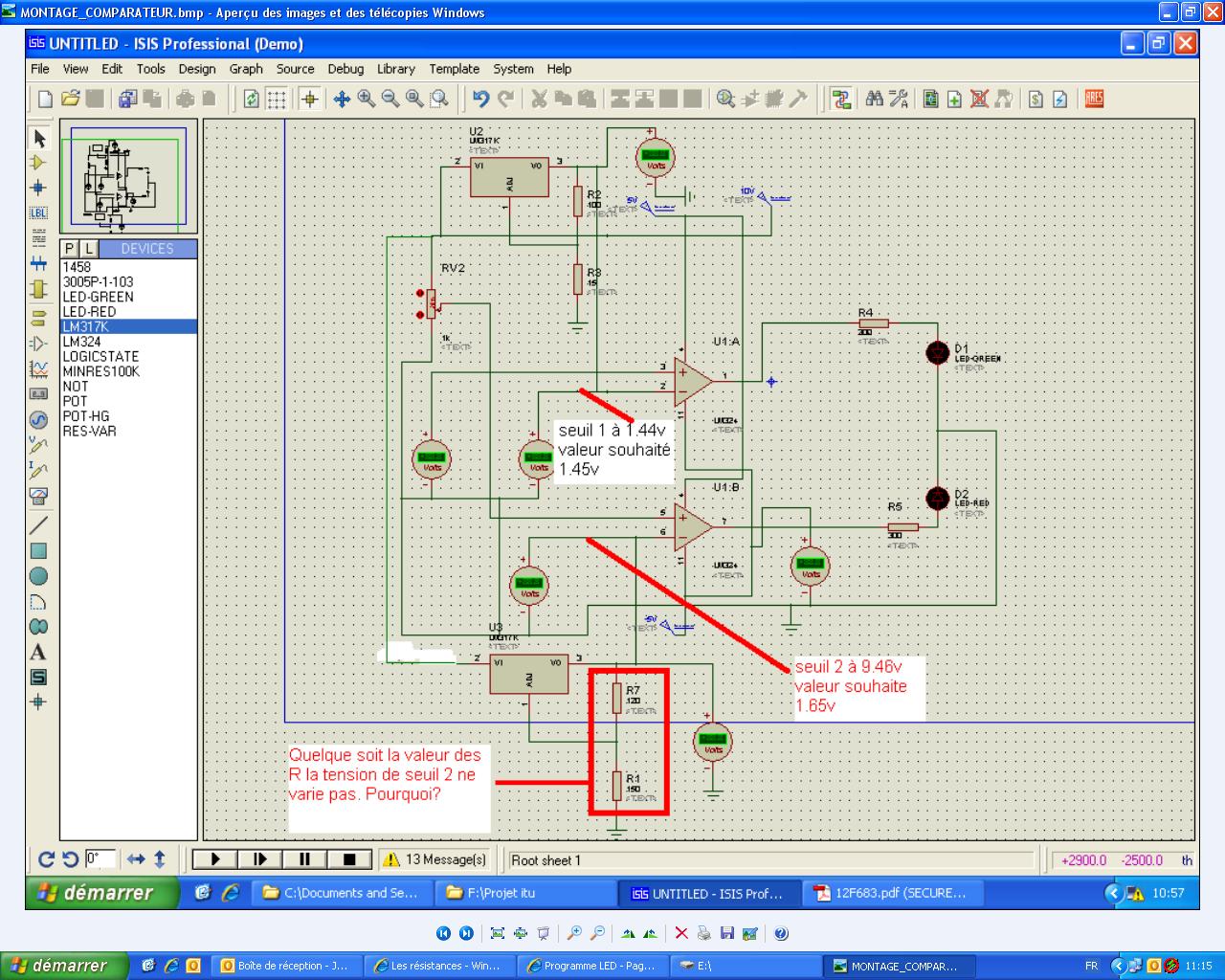Stop the ISIS simulation
This screenshot has width=1225, height=980.
[349, 859]
